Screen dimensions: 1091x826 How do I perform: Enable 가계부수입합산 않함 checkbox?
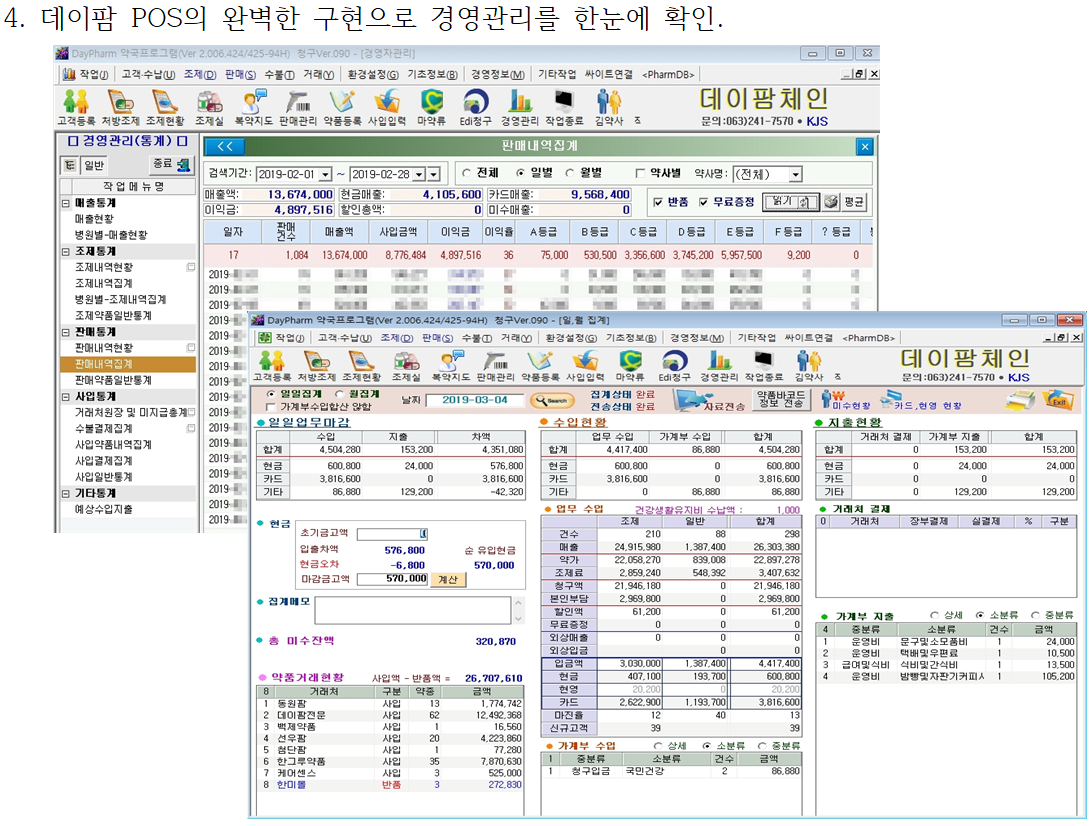[x=271, y=406]
